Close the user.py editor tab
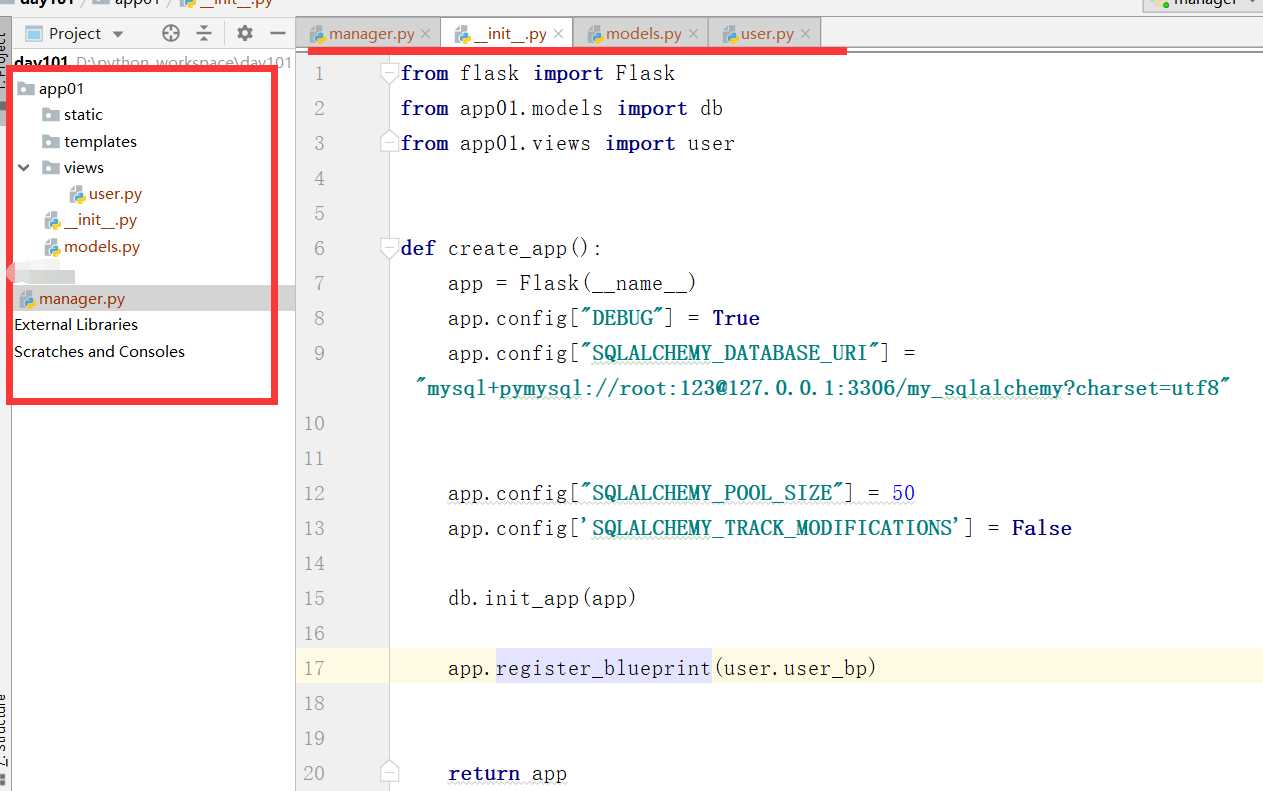 [x=805, y=34]
